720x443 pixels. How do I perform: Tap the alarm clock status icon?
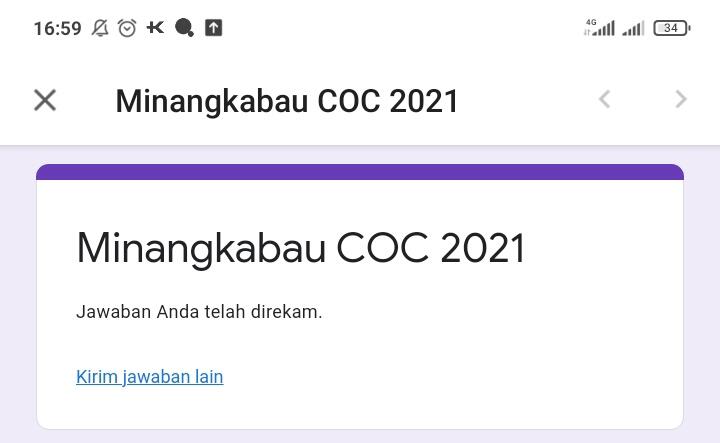click(x=127, y=28)
